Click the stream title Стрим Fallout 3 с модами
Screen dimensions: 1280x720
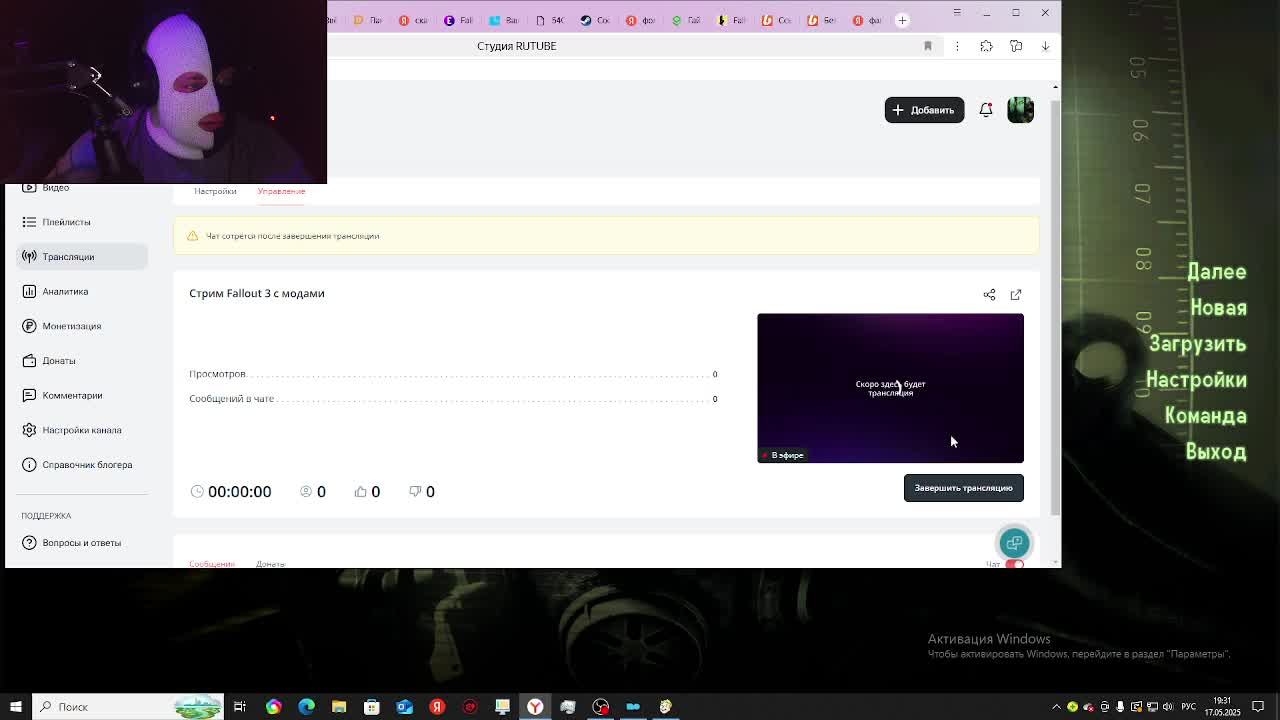(x=257, y=293)
